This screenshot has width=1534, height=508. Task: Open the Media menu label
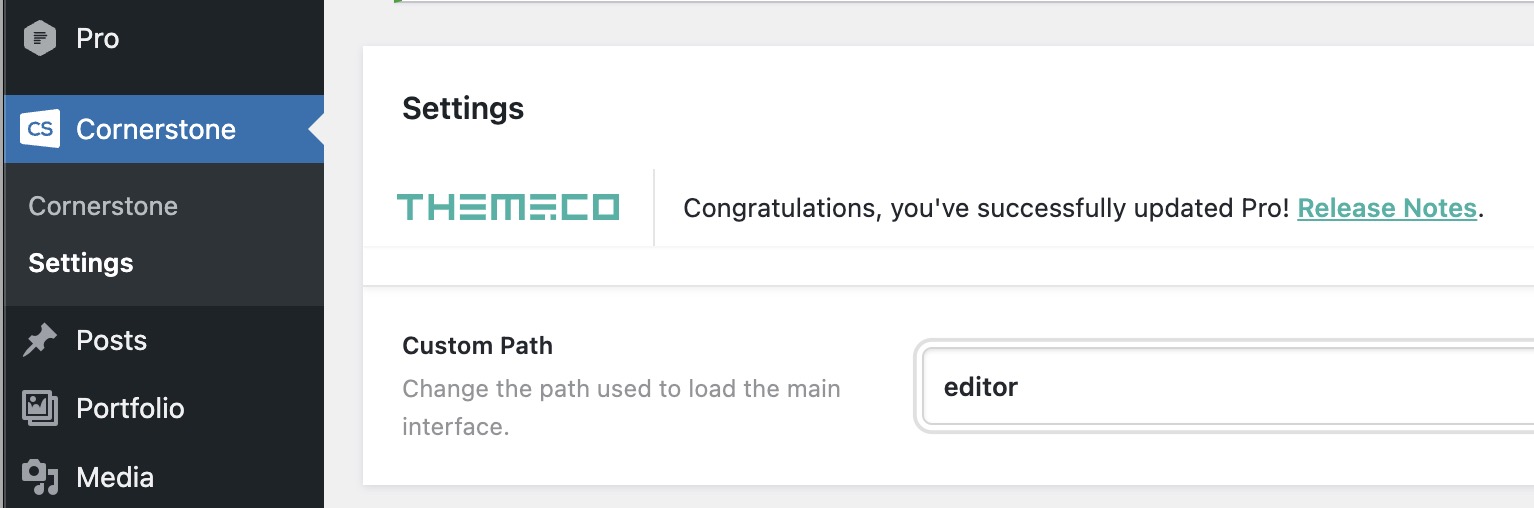tap(115, 477)
